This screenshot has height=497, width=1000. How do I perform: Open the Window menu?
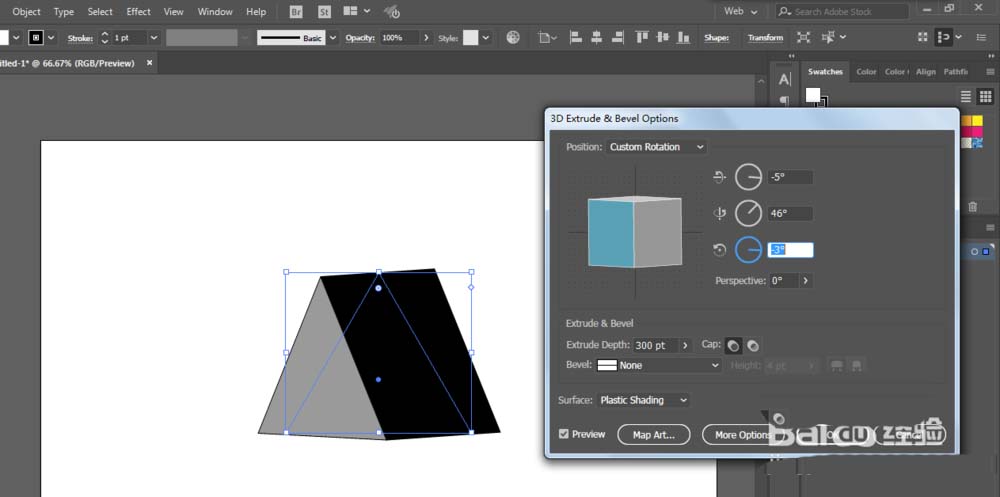pos(215,11)
